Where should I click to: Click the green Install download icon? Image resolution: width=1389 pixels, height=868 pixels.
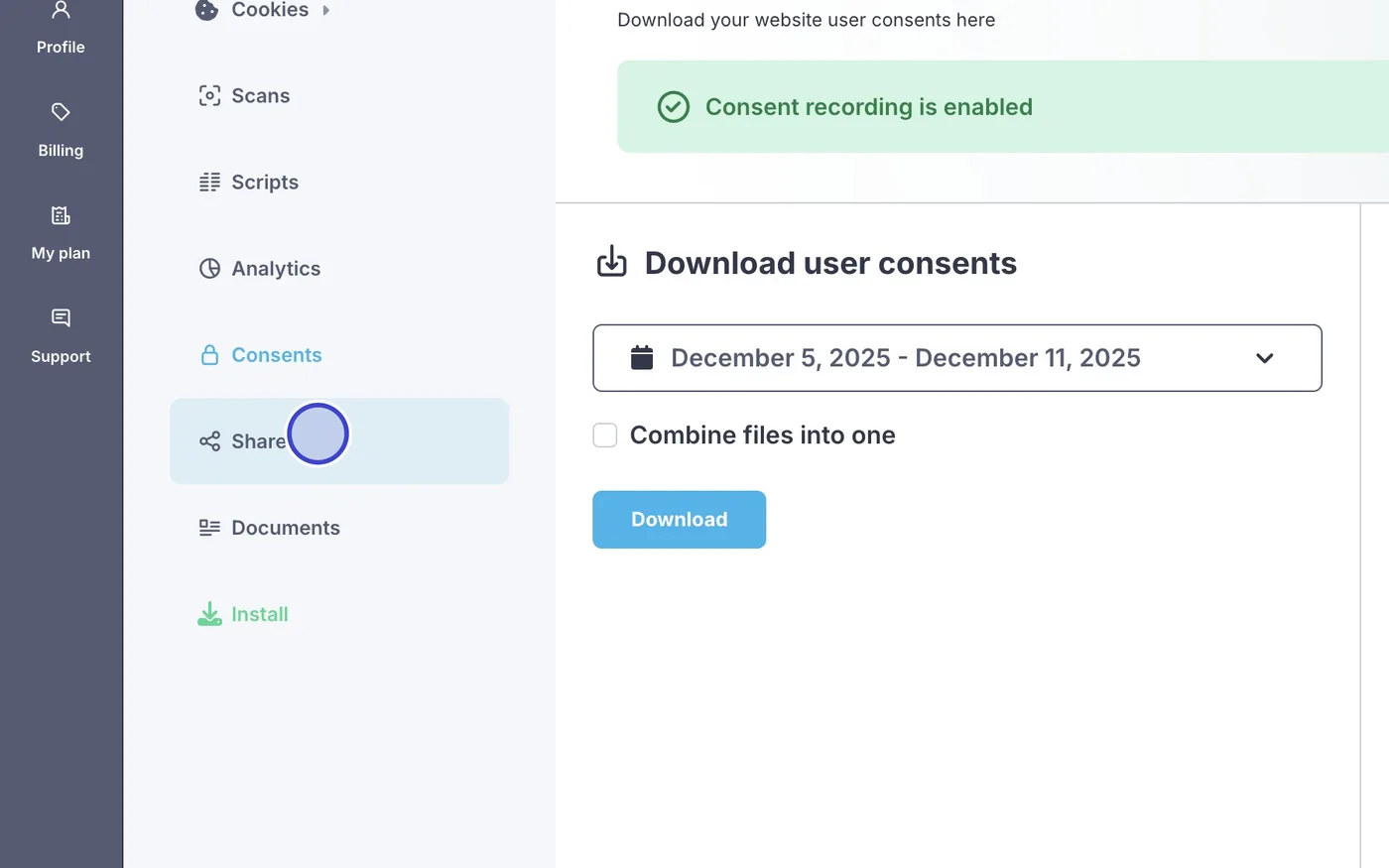pos(209,614)
